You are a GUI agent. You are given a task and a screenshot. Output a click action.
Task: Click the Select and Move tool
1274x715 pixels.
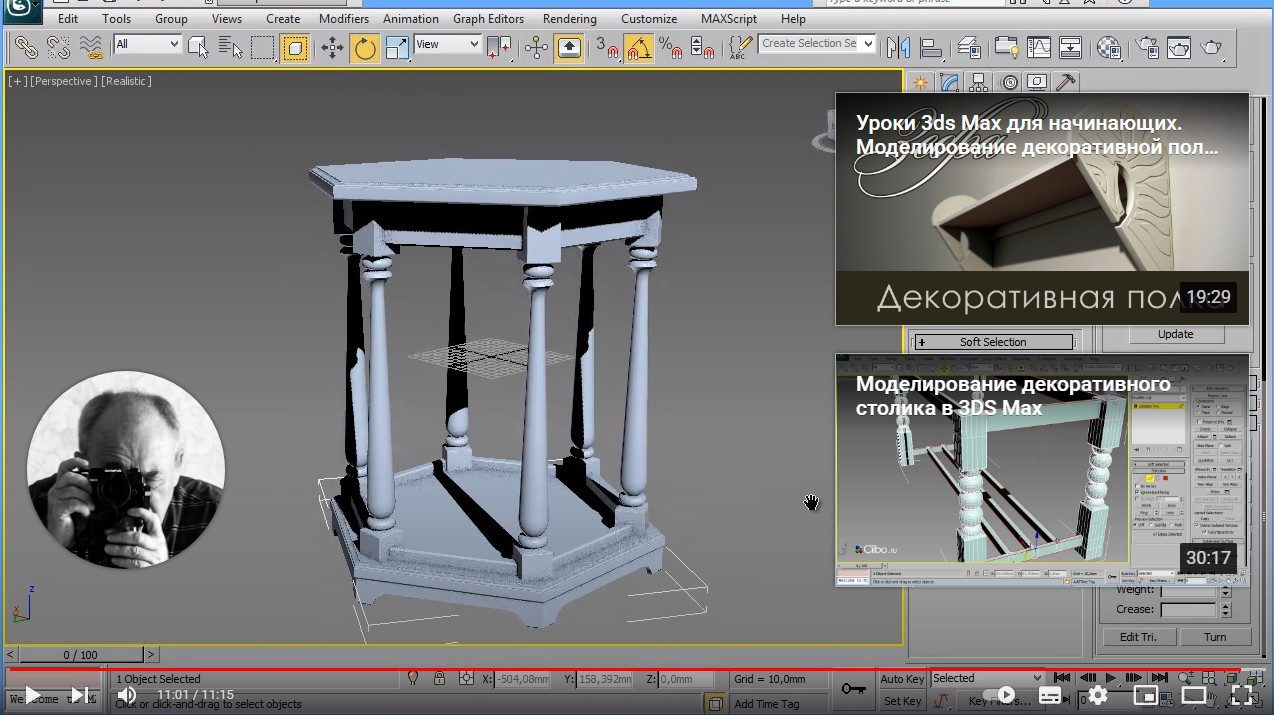click(x=332, y=47)
